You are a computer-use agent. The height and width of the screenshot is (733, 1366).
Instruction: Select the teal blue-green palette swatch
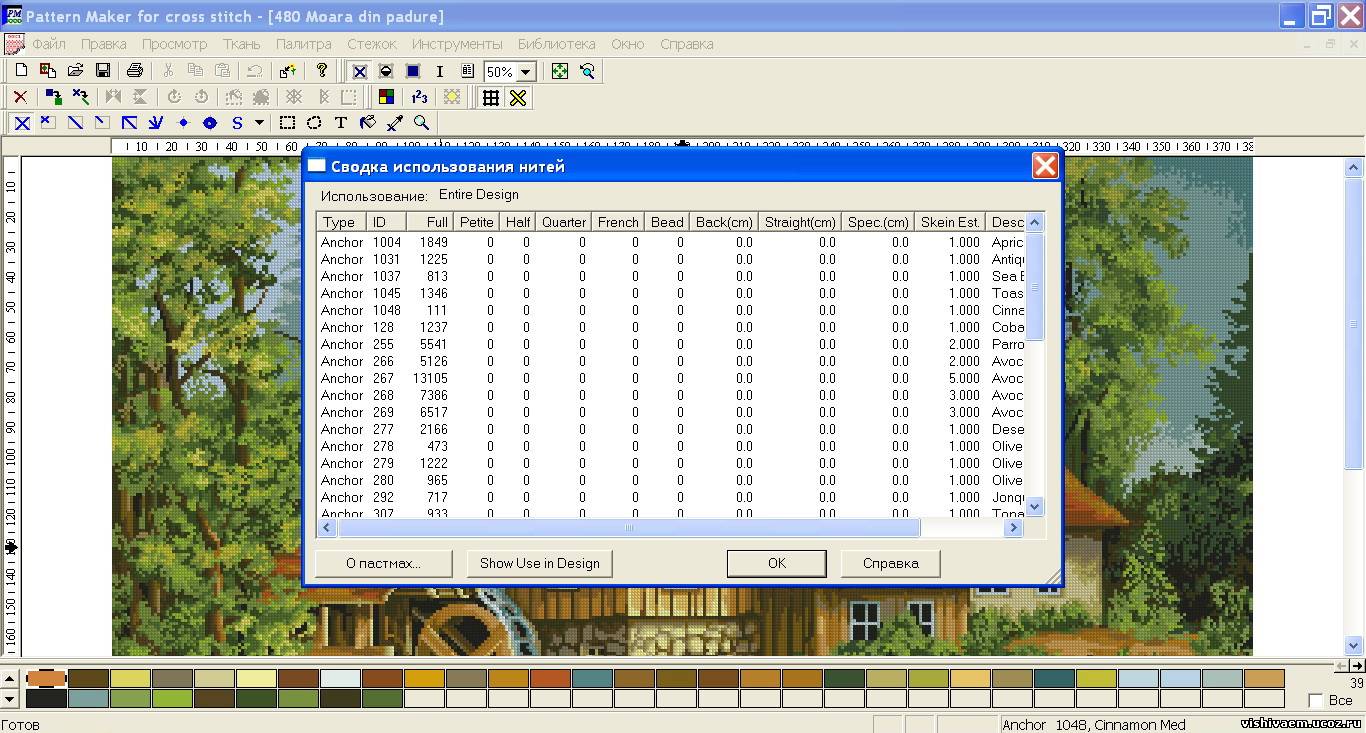point(593,678)
